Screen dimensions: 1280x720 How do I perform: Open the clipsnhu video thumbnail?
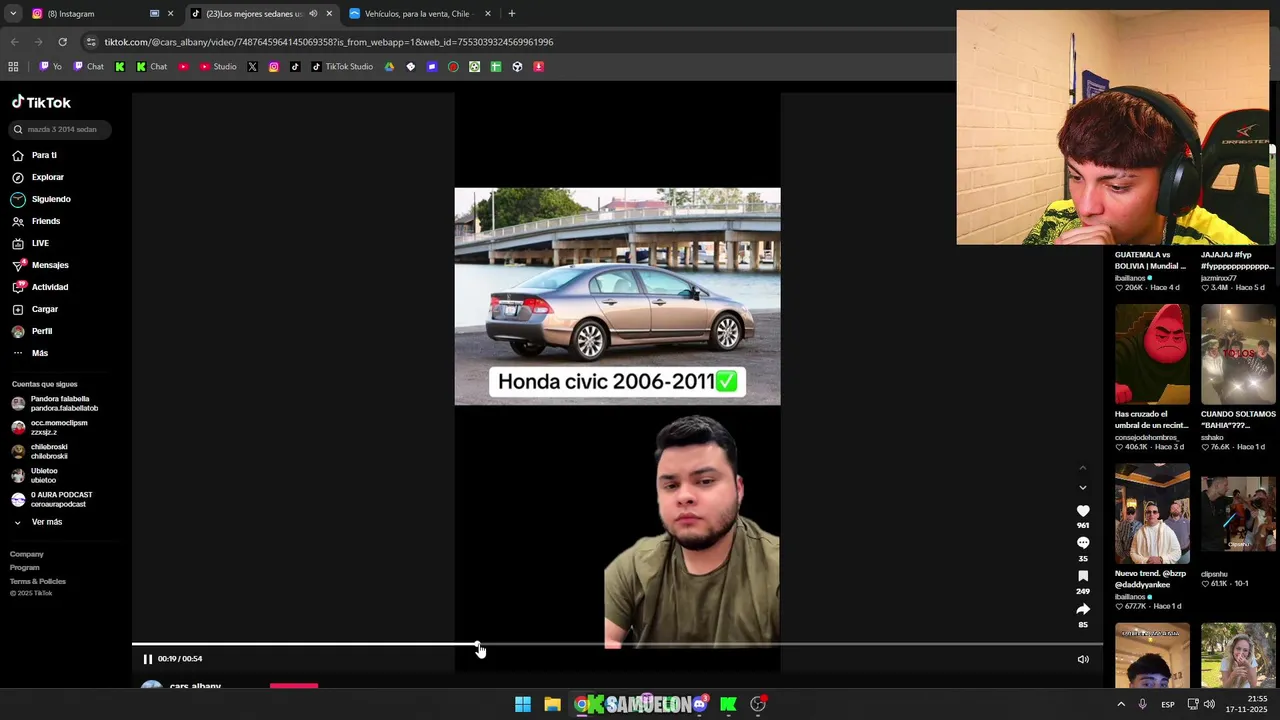[x=1238, y=514]
